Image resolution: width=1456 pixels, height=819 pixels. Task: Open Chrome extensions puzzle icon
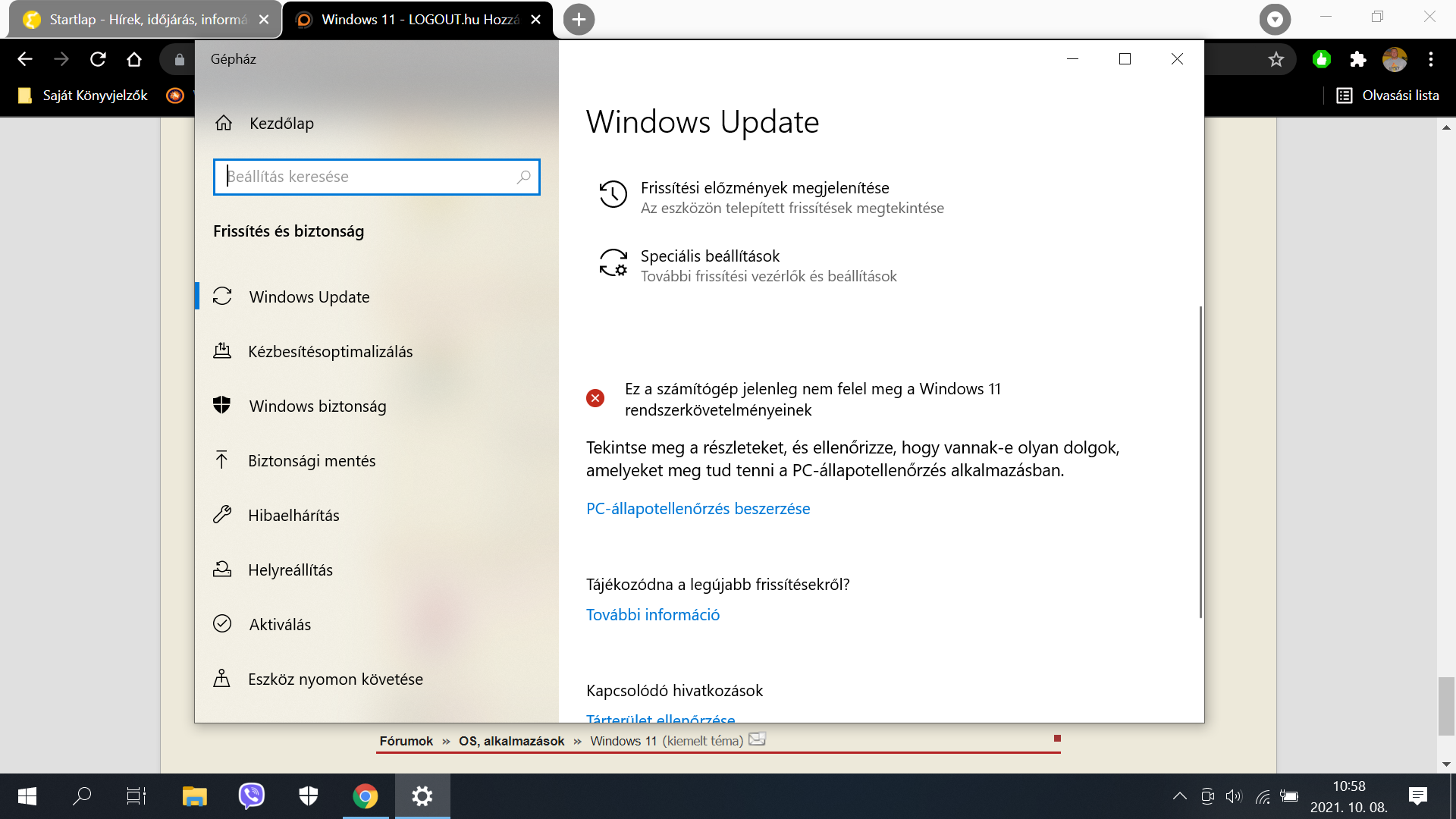[1358, 59]
